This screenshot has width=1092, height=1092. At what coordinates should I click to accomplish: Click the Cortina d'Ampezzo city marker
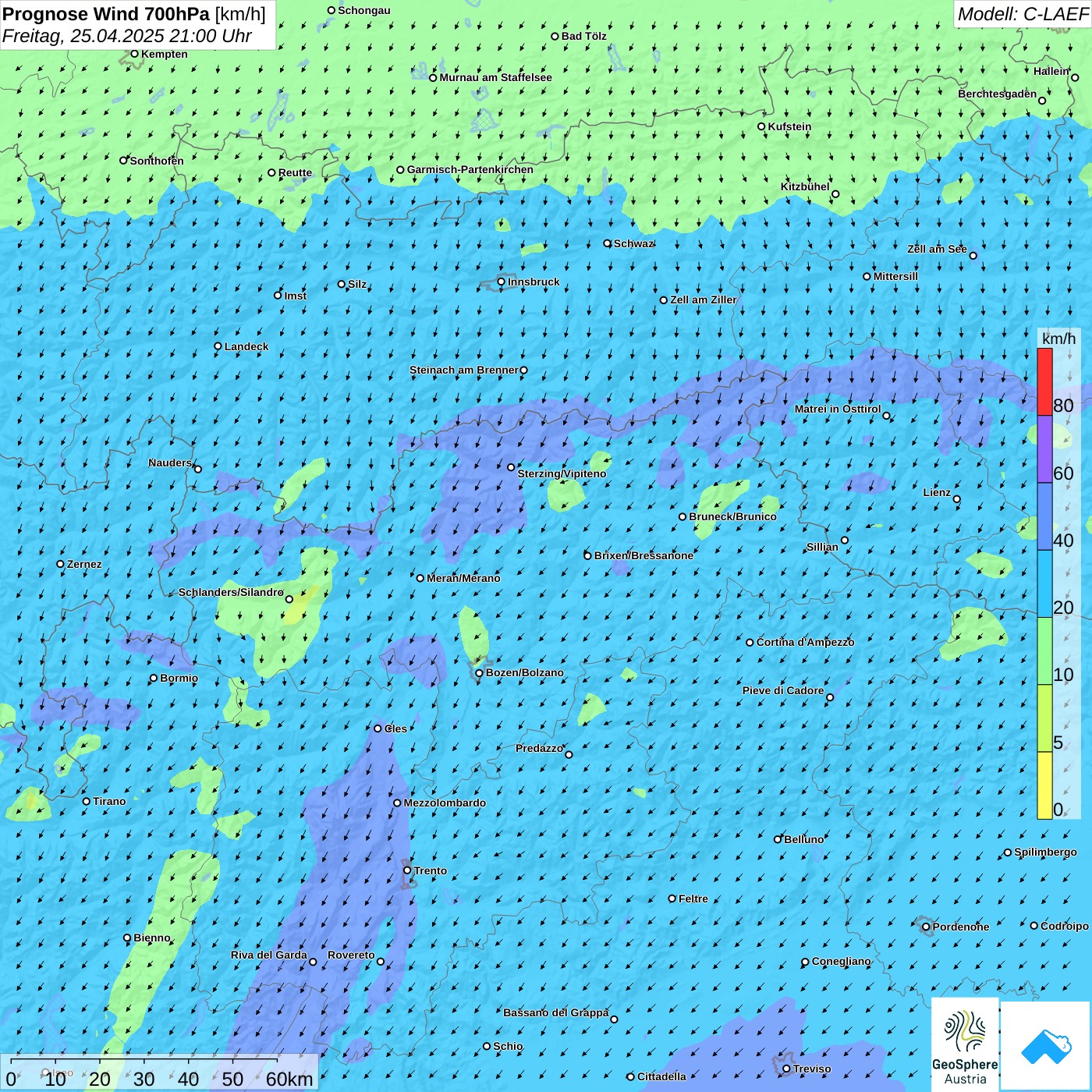click(750, 643)
